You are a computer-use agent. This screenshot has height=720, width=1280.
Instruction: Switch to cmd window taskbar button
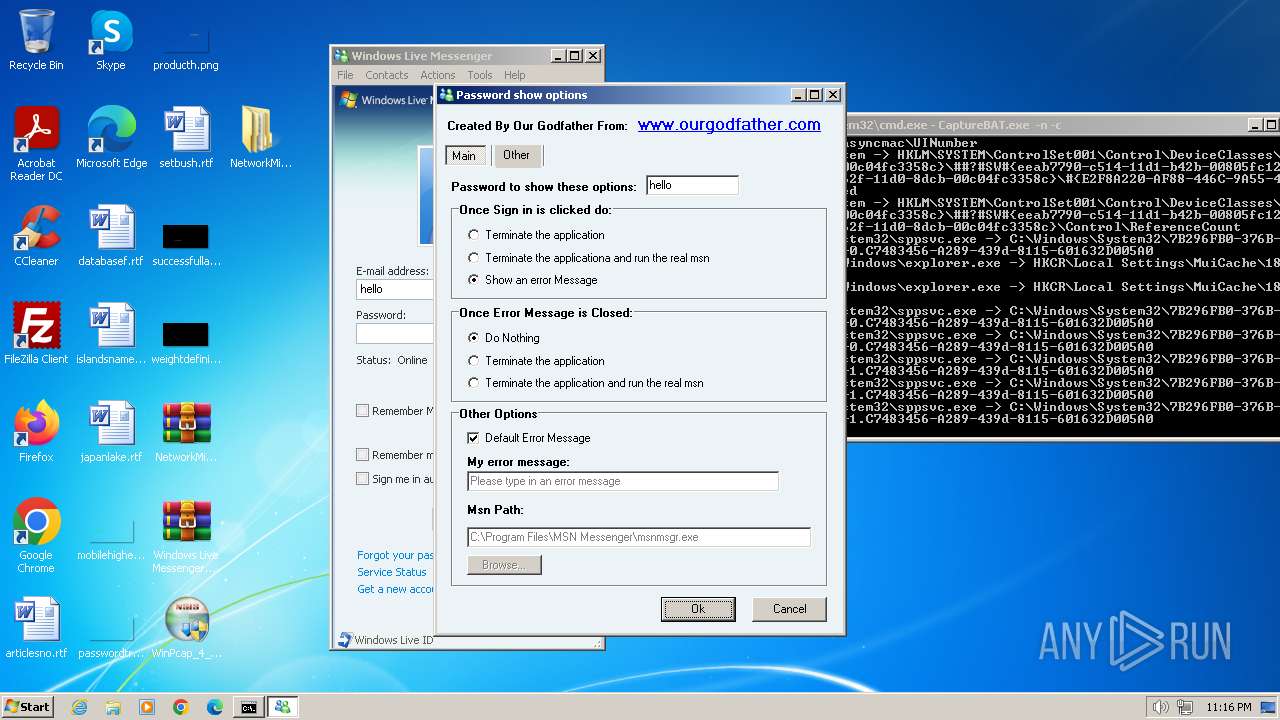pyautogui.click(x=248, y=707)
